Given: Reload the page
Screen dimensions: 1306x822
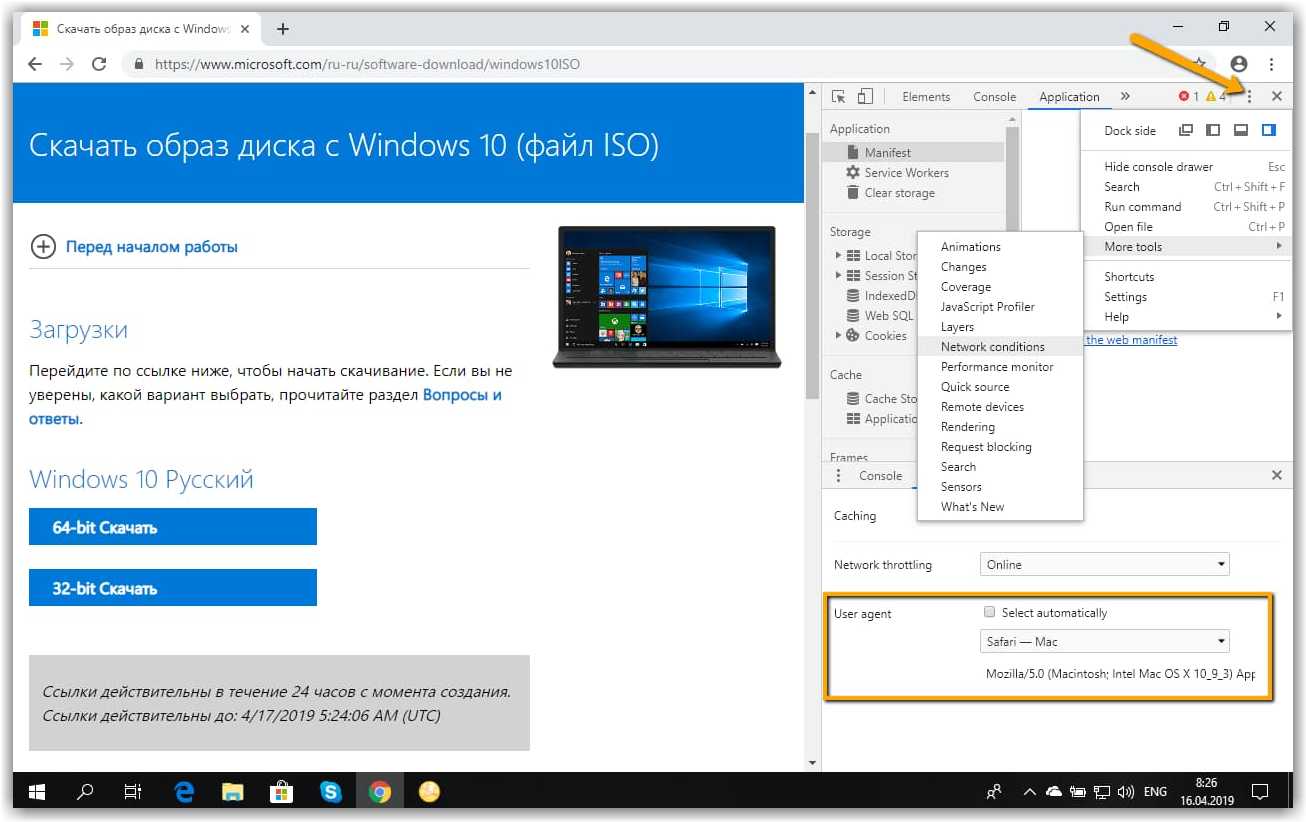Looking at the screenshot, I should [99, 64].
